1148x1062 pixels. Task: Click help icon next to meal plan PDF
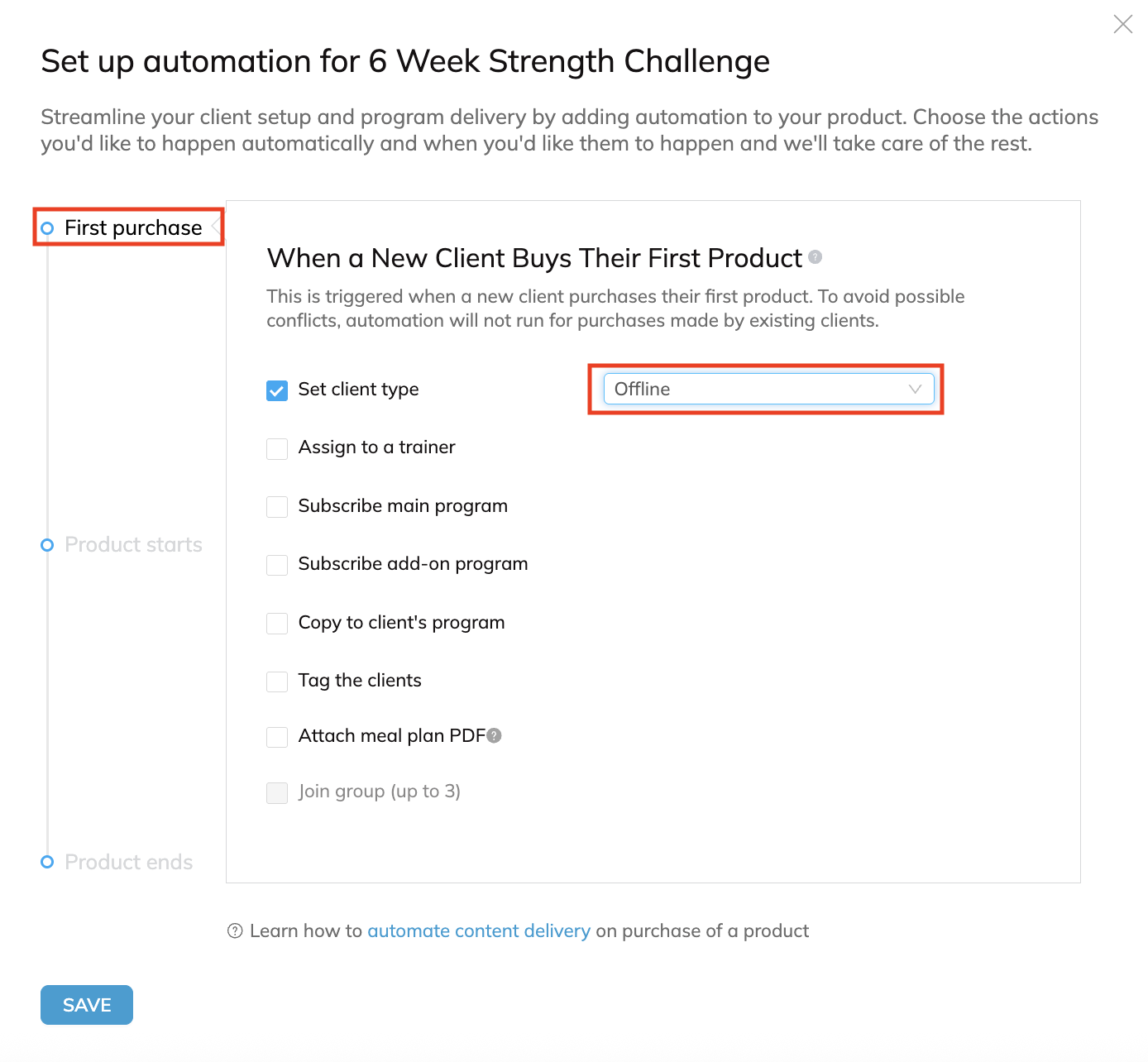click(495, 735)
